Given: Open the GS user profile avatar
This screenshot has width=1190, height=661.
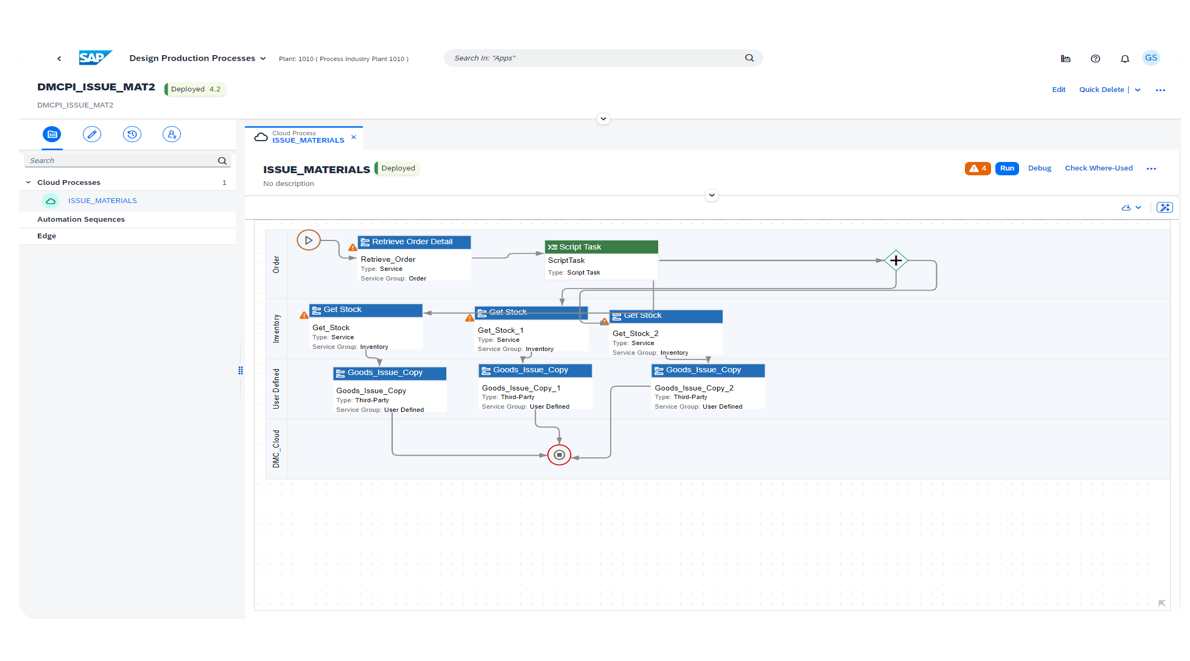Looking at the screenshot, I should click(x=1151, y=58).
